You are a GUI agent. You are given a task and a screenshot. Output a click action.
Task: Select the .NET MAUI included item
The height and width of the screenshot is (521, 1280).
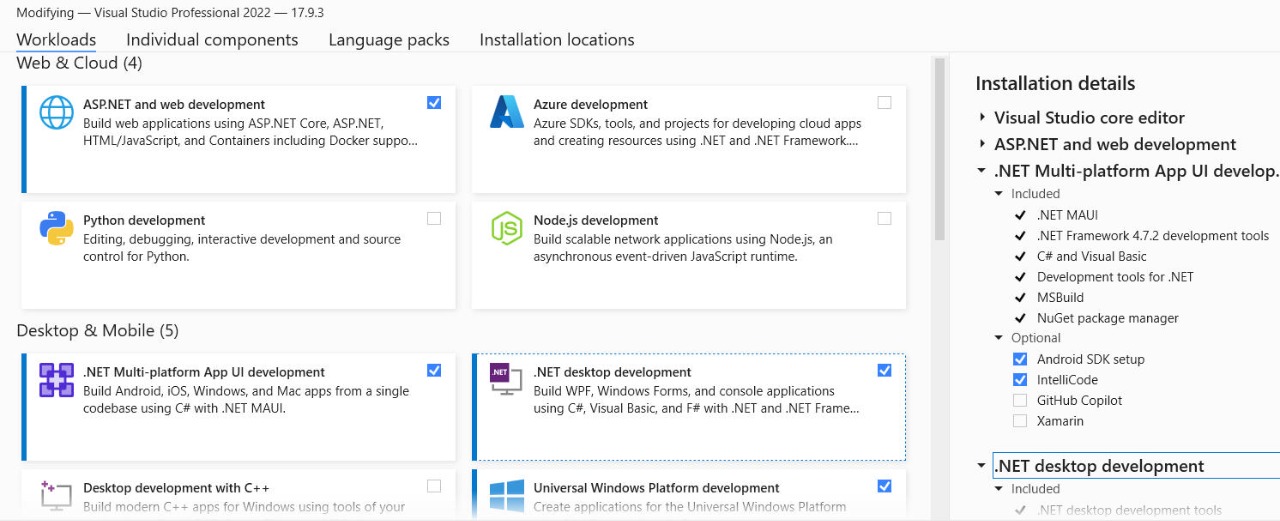click(1067, 215)
